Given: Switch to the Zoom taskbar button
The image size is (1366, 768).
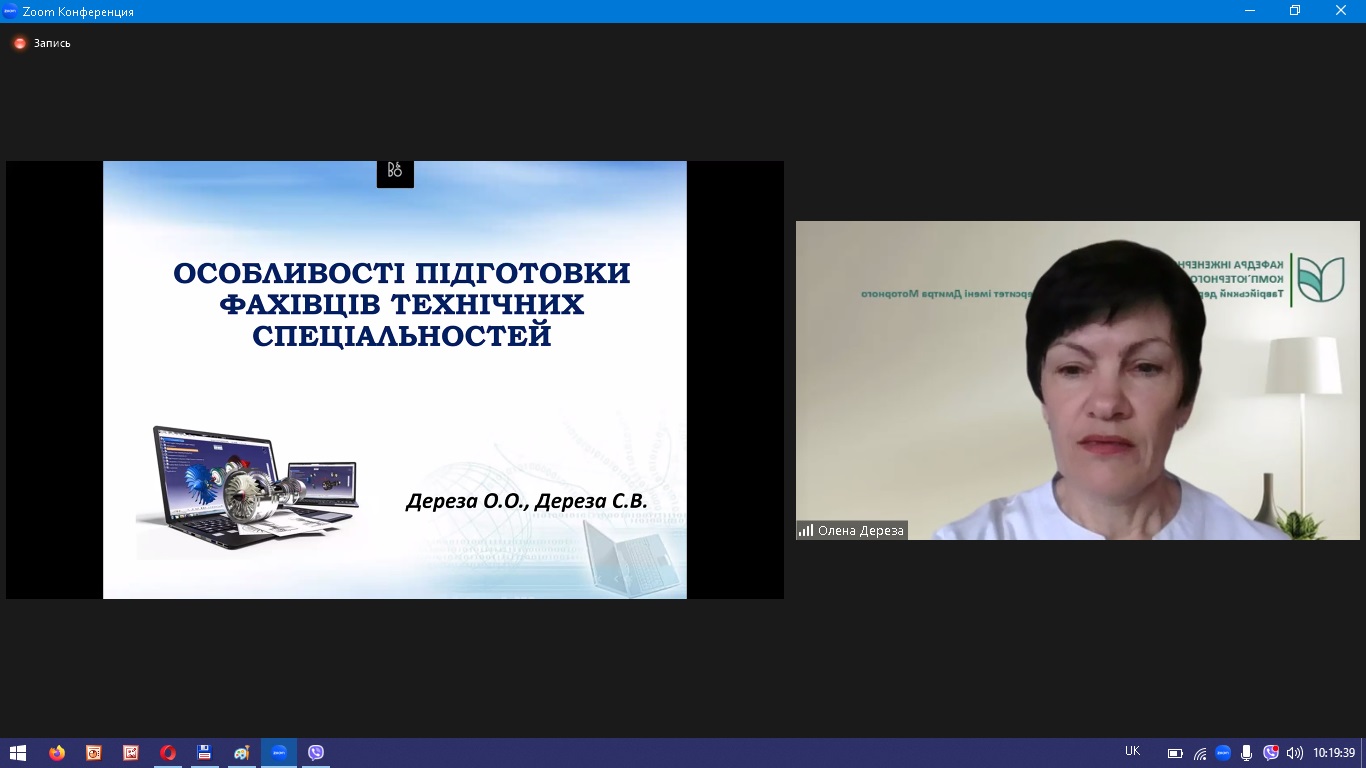Looking at the screenshot, I should 279,753.
